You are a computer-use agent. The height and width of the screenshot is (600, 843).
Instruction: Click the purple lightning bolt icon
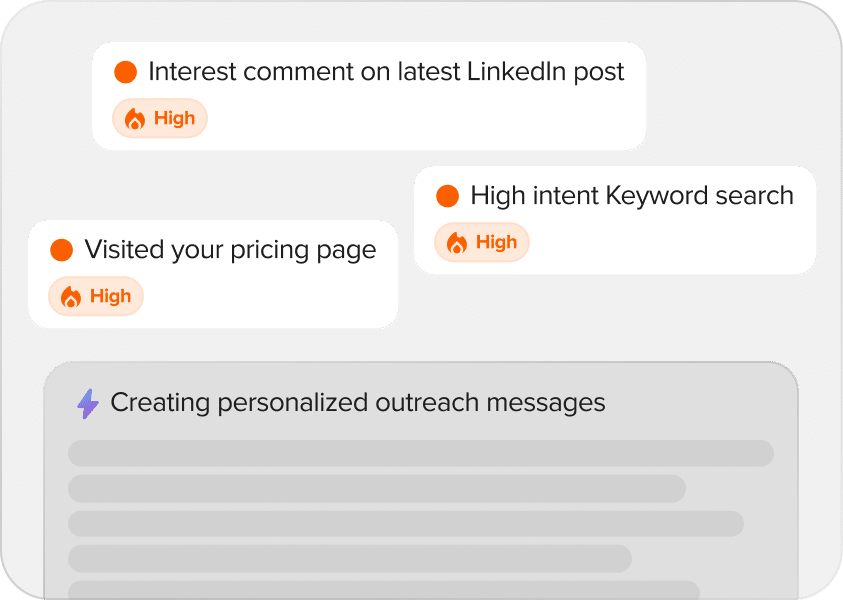click(x=88, y=404)
